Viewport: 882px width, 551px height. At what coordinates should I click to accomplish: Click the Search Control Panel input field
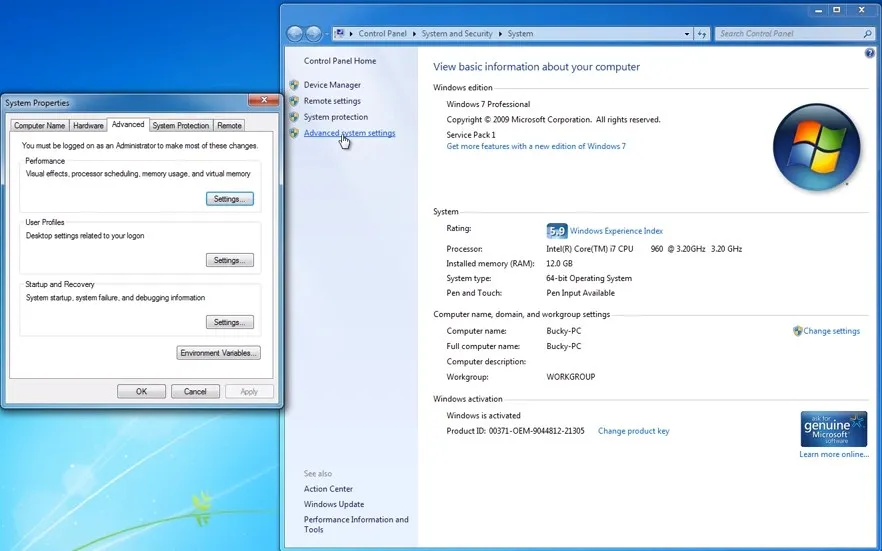(789, 34)
